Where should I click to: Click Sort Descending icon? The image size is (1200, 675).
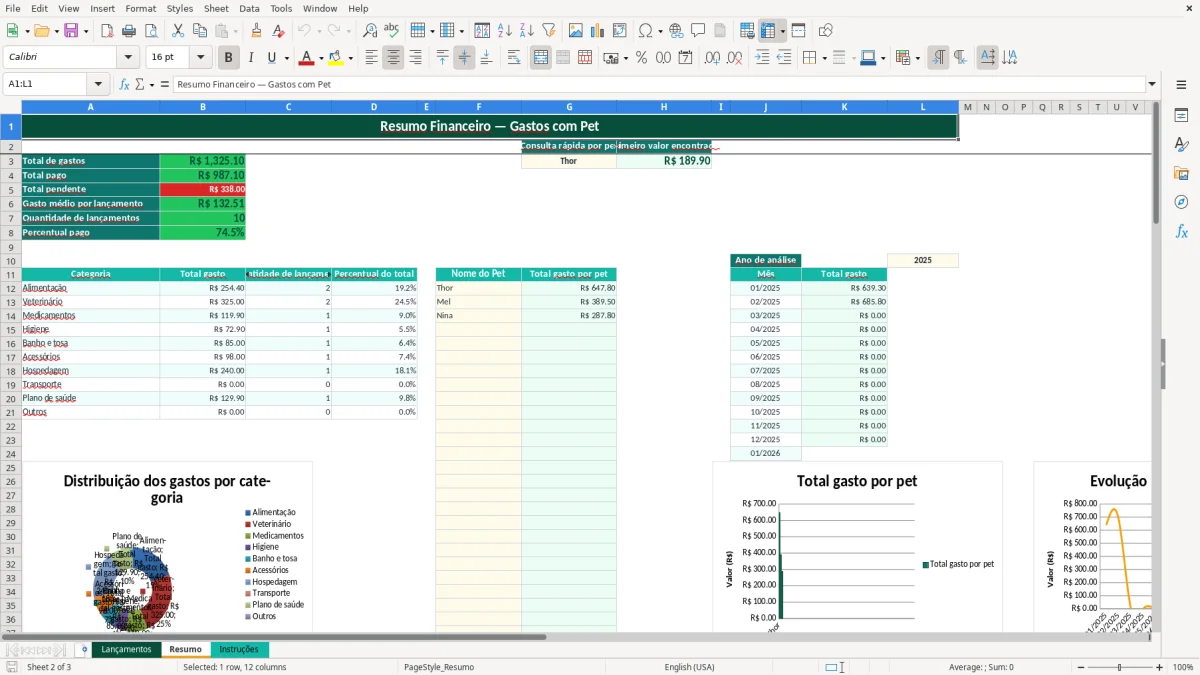(526, 31)
